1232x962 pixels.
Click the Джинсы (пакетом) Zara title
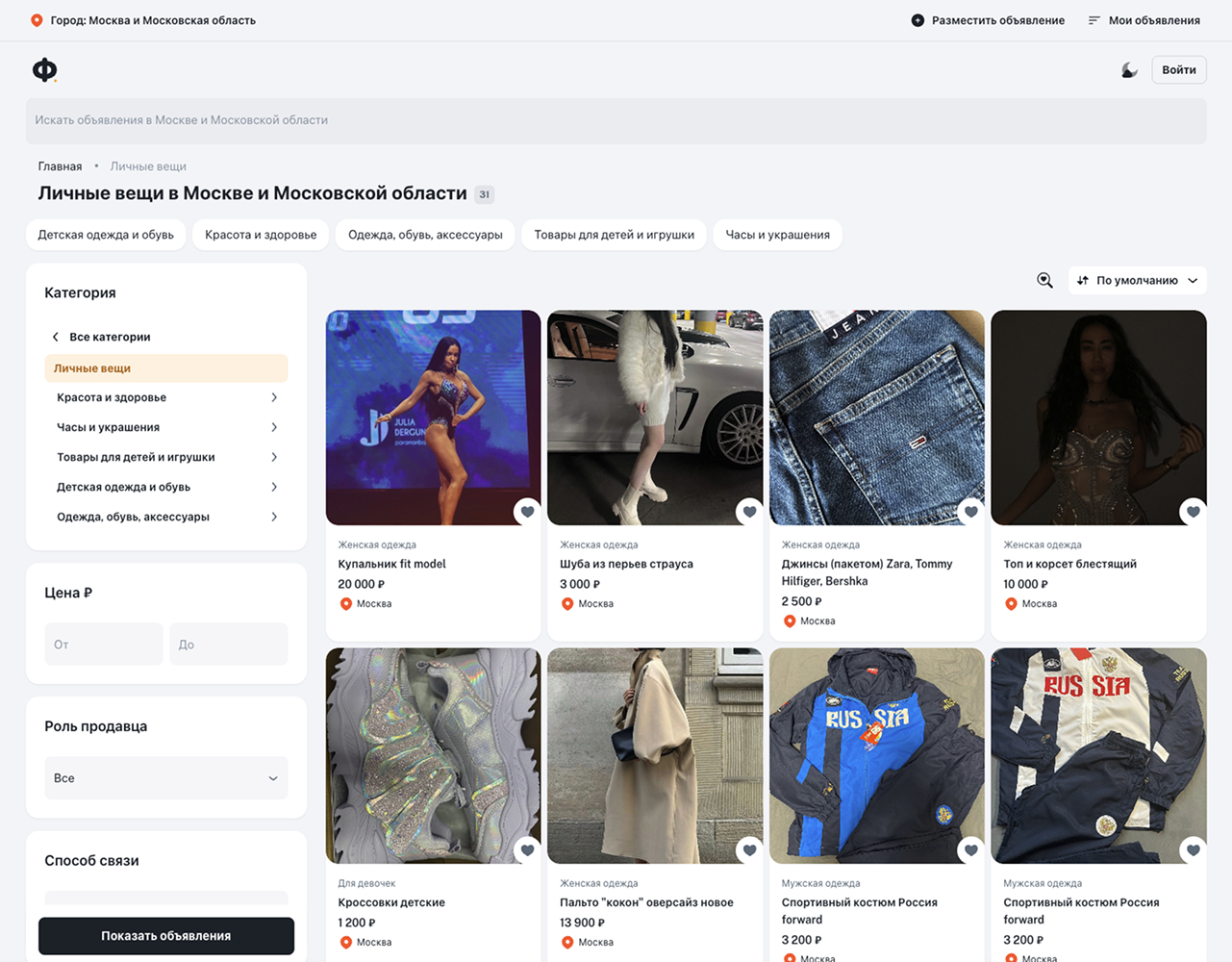(x=867, y=572)
